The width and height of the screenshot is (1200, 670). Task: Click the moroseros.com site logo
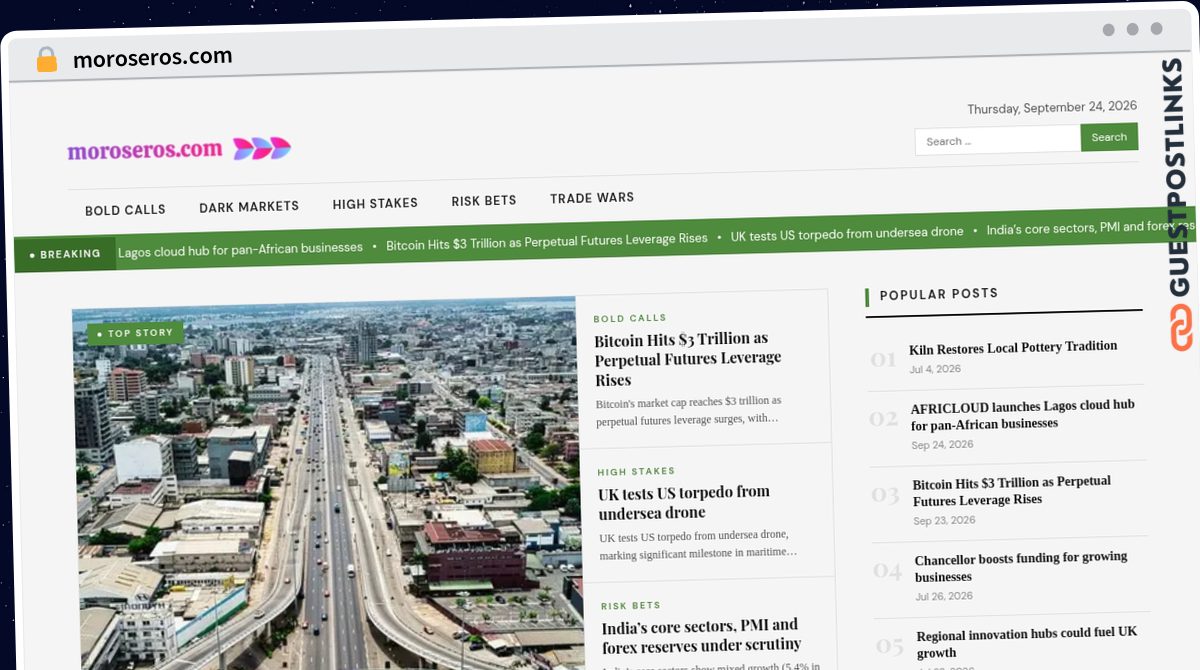[179, 150]
